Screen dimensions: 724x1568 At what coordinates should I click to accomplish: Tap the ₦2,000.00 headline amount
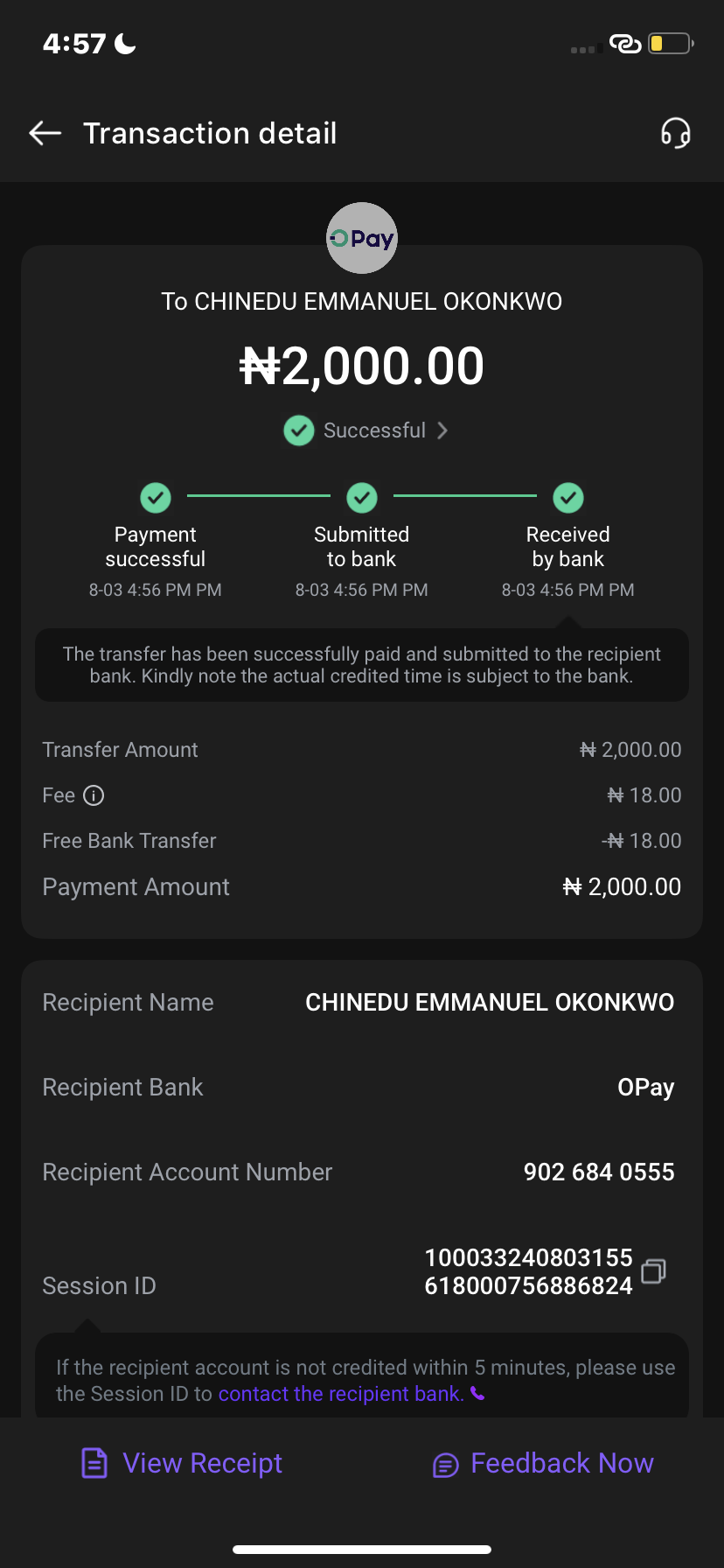point(362,366)
